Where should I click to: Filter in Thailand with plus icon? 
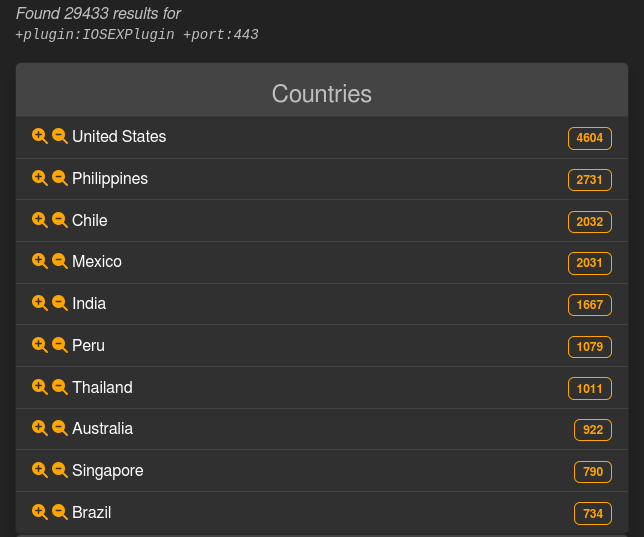40,387
